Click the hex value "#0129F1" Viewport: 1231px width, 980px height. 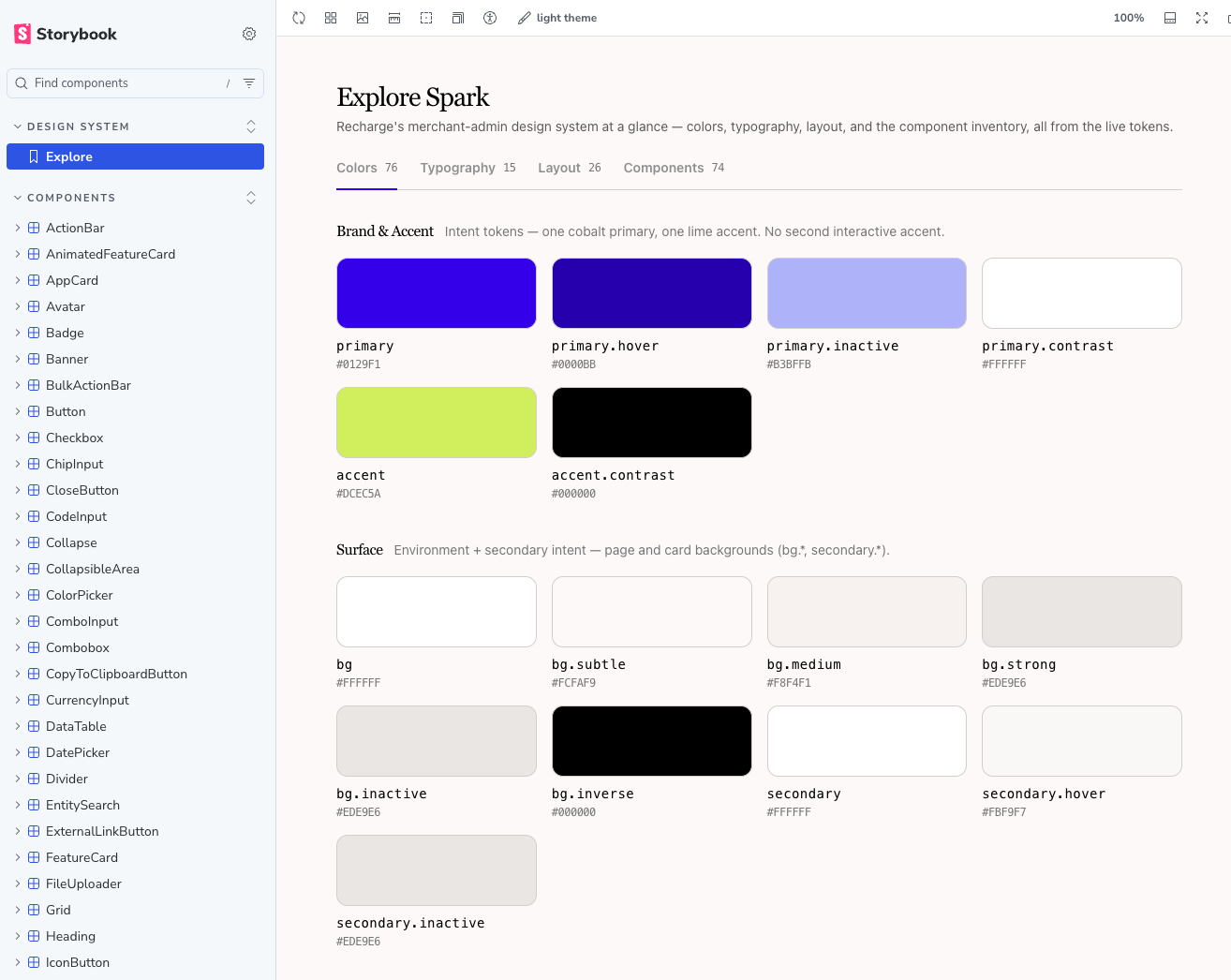point(359,364)
